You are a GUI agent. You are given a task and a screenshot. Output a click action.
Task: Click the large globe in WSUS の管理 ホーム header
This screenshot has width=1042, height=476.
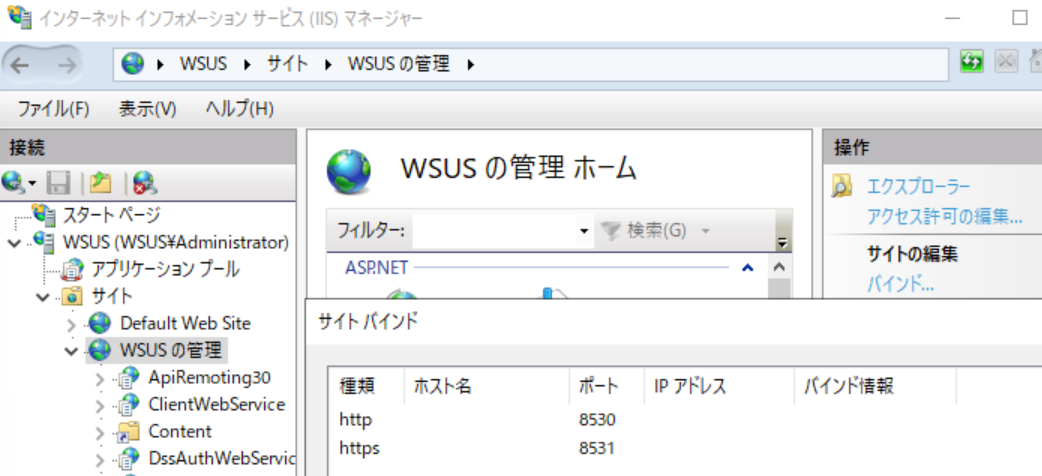[x=349, y=172]
